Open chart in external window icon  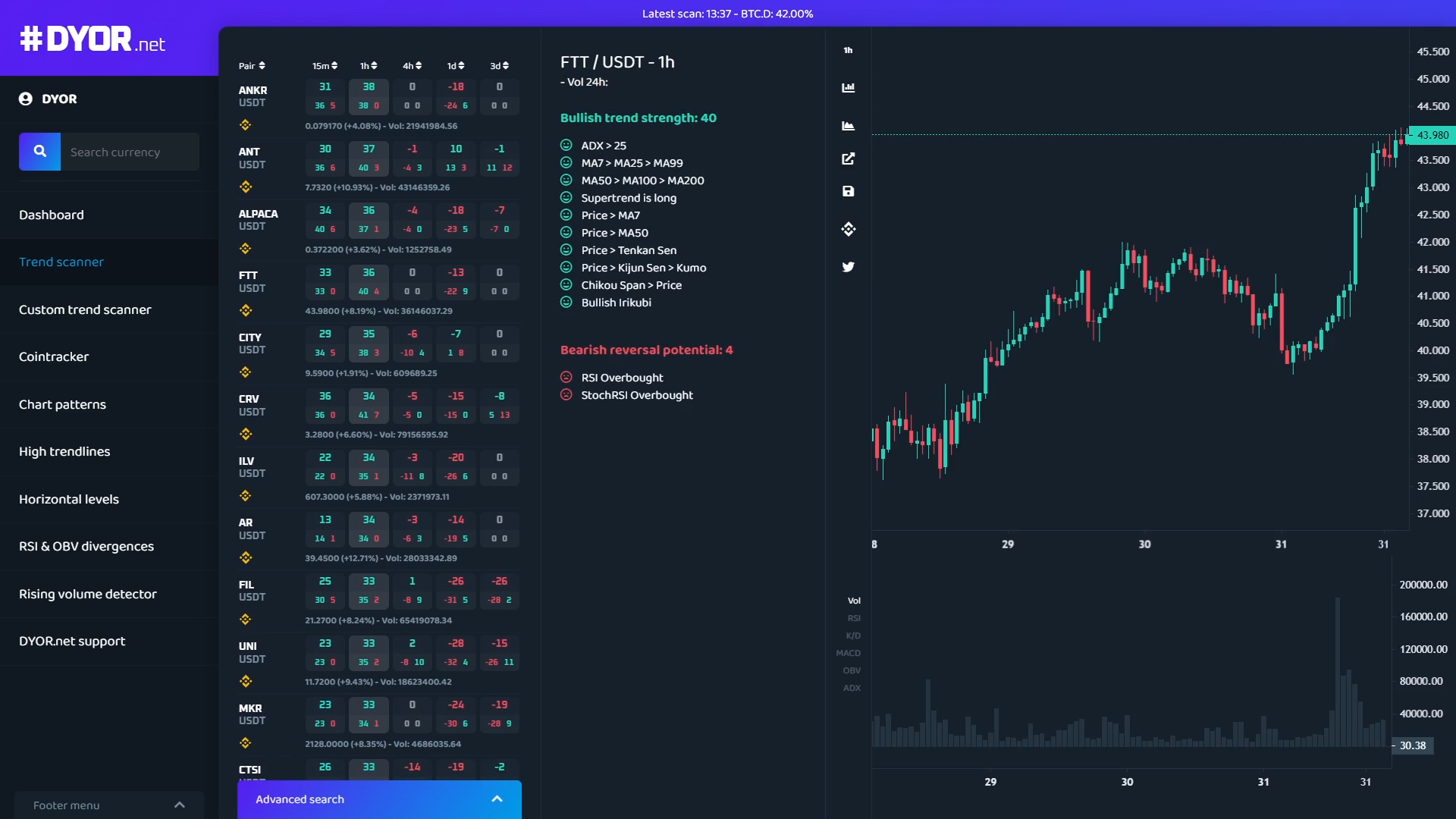(849, 158)
